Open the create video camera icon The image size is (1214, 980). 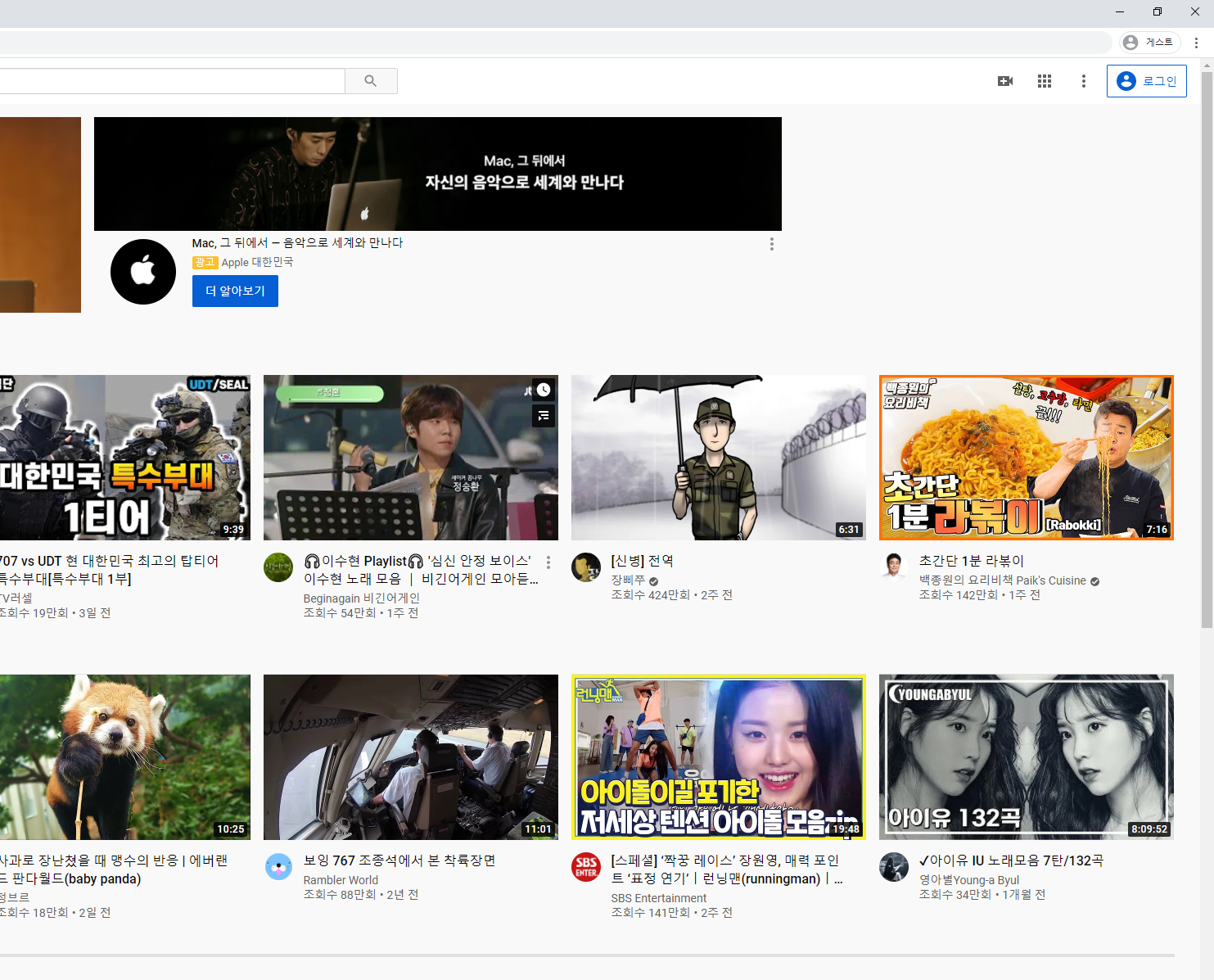[1005, 81]
